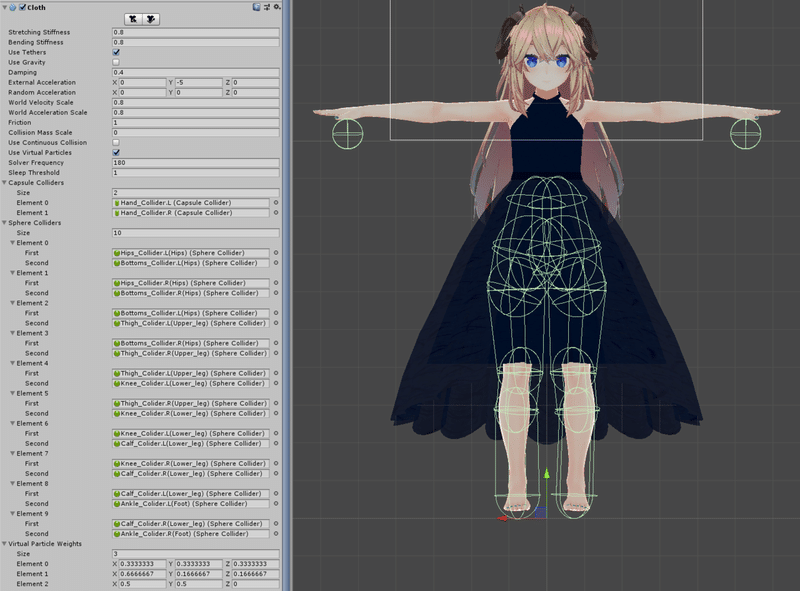Click the Random Acceleration X field
The image size is (800, 591).
click(142, 92)
